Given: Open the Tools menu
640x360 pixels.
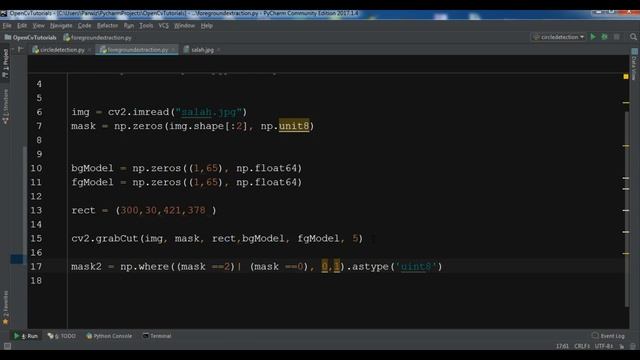Looking at the screenshot, I should coord(146,26).
